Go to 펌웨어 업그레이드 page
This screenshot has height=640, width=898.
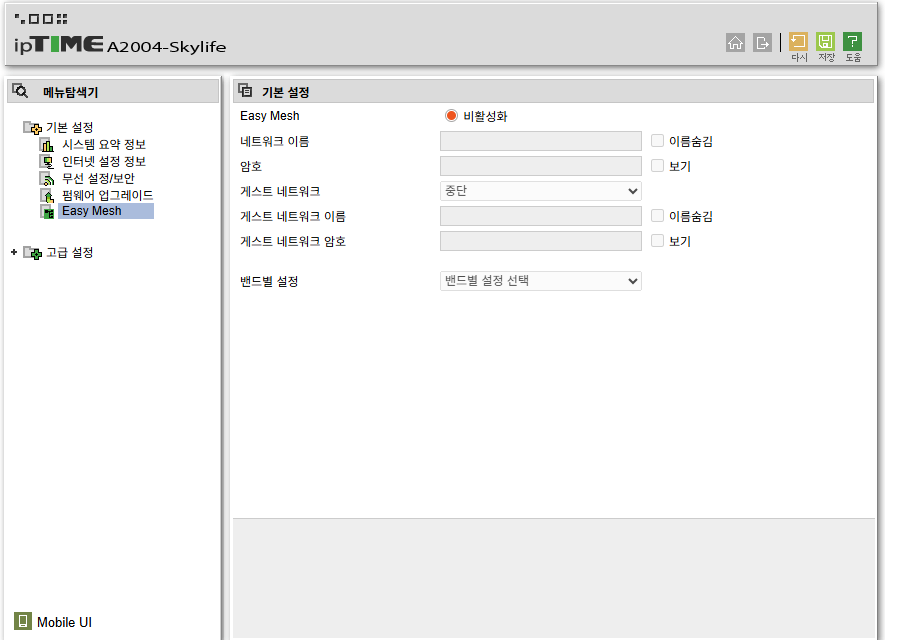108,195
